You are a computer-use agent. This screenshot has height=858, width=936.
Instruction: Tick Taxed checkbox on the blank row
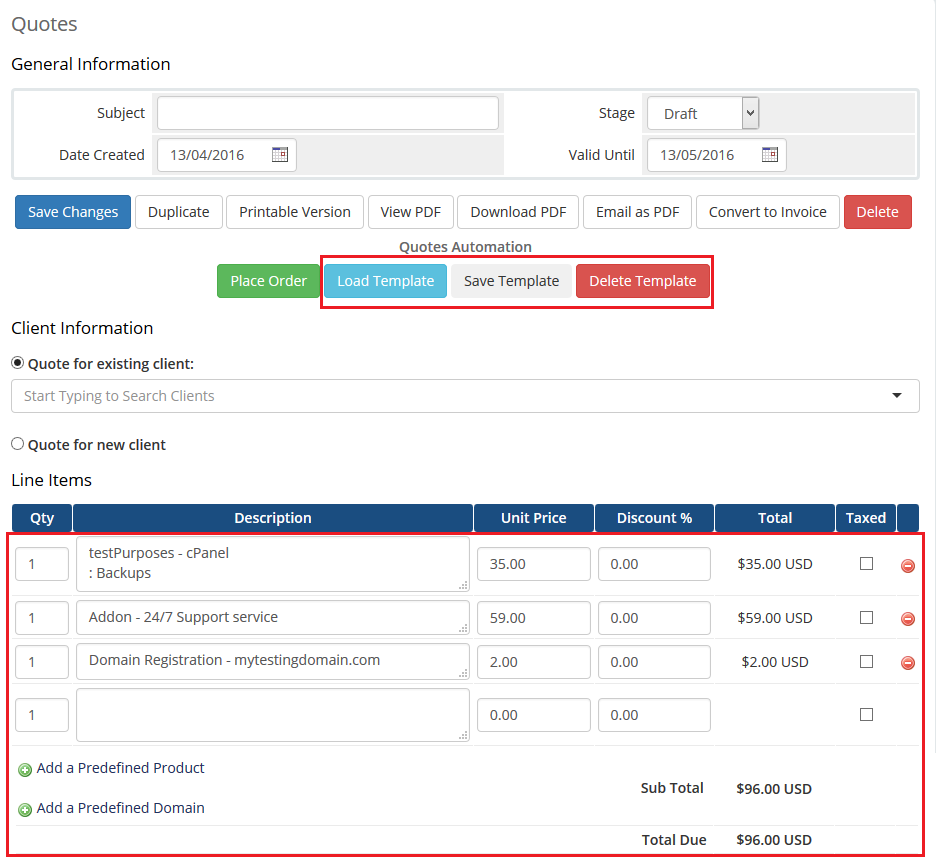point(866,715)
